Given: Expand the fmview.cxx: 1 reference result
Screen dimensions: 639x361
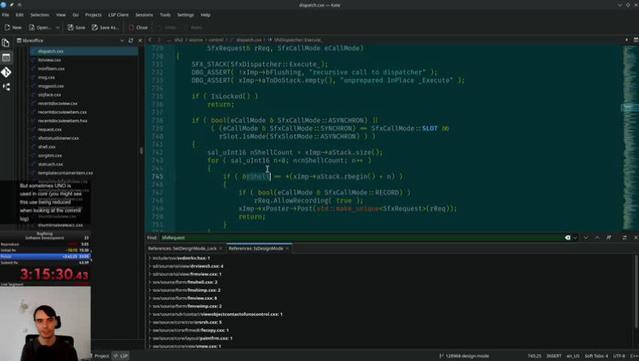Looking at the screenshot, I should 150,274.
